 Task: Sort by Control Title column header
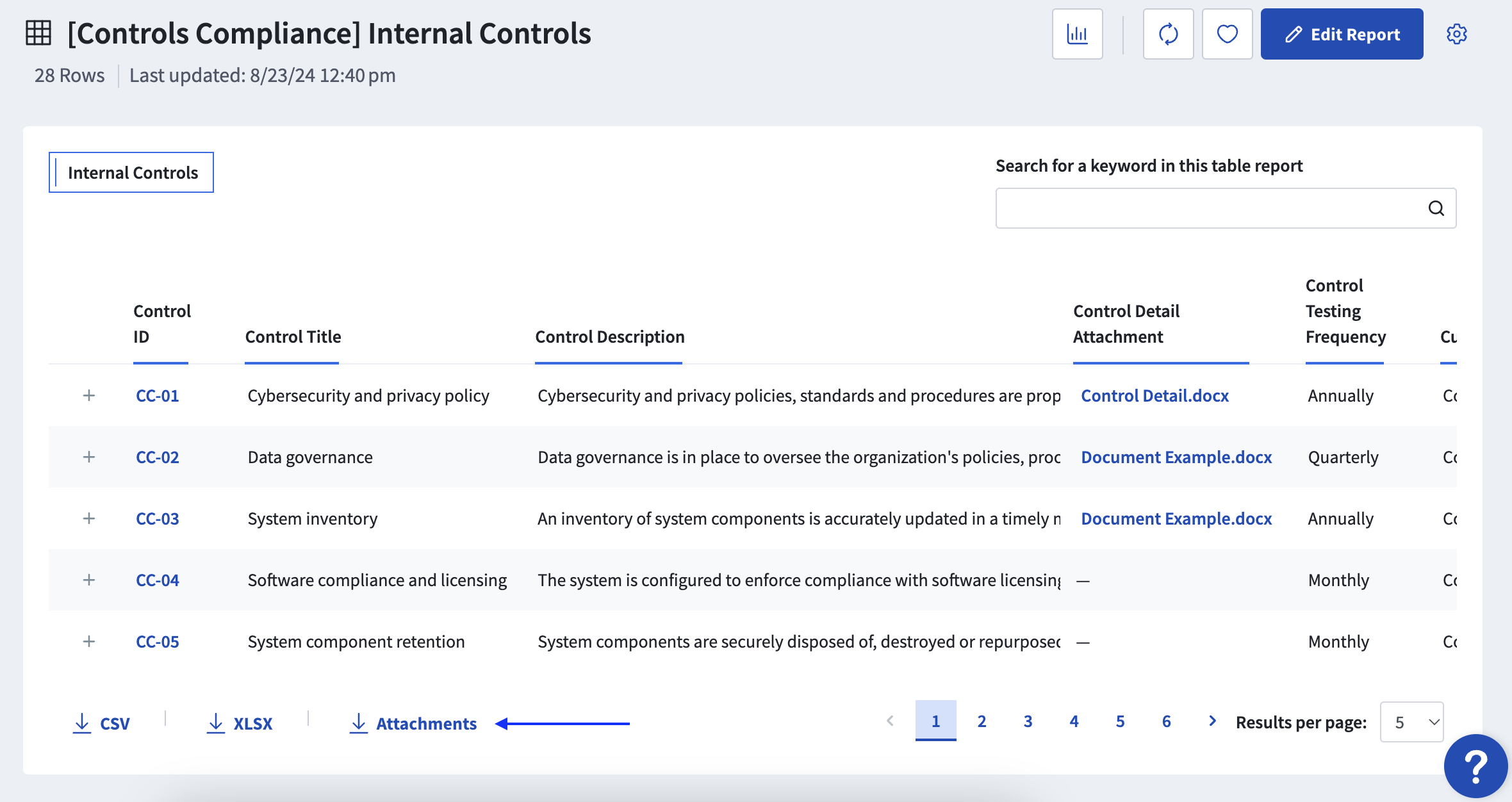click(x=293, y=337)
